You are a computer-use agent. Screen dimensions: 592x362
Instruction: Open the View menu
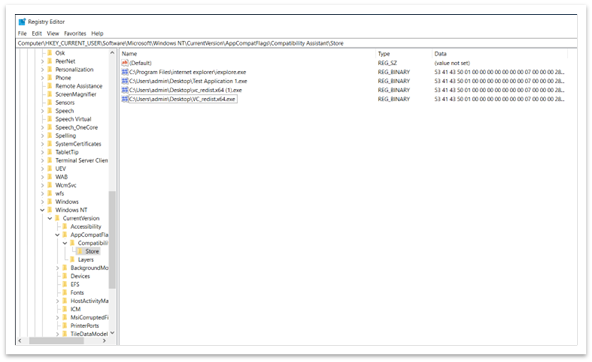point(53,33)
